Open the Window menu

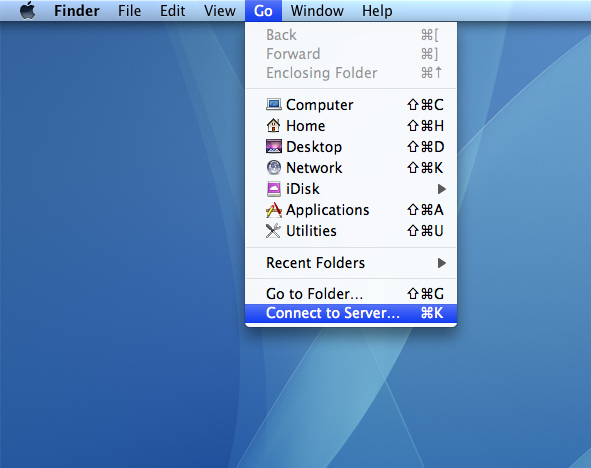[x=317, y=11]
